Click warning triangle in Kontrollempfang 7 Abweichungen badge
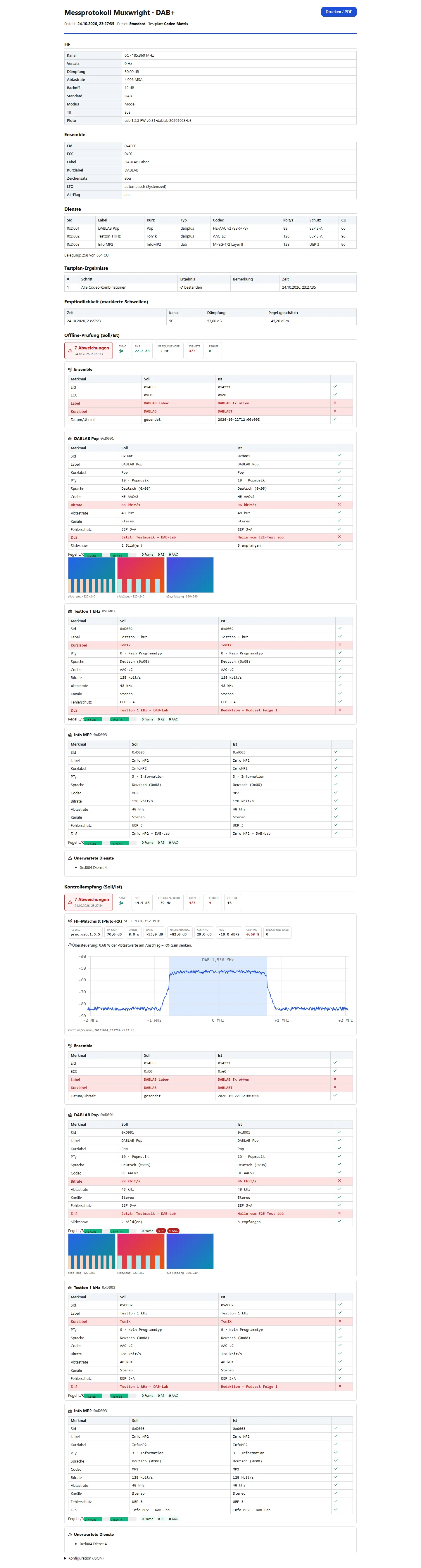 pos(70,902)
